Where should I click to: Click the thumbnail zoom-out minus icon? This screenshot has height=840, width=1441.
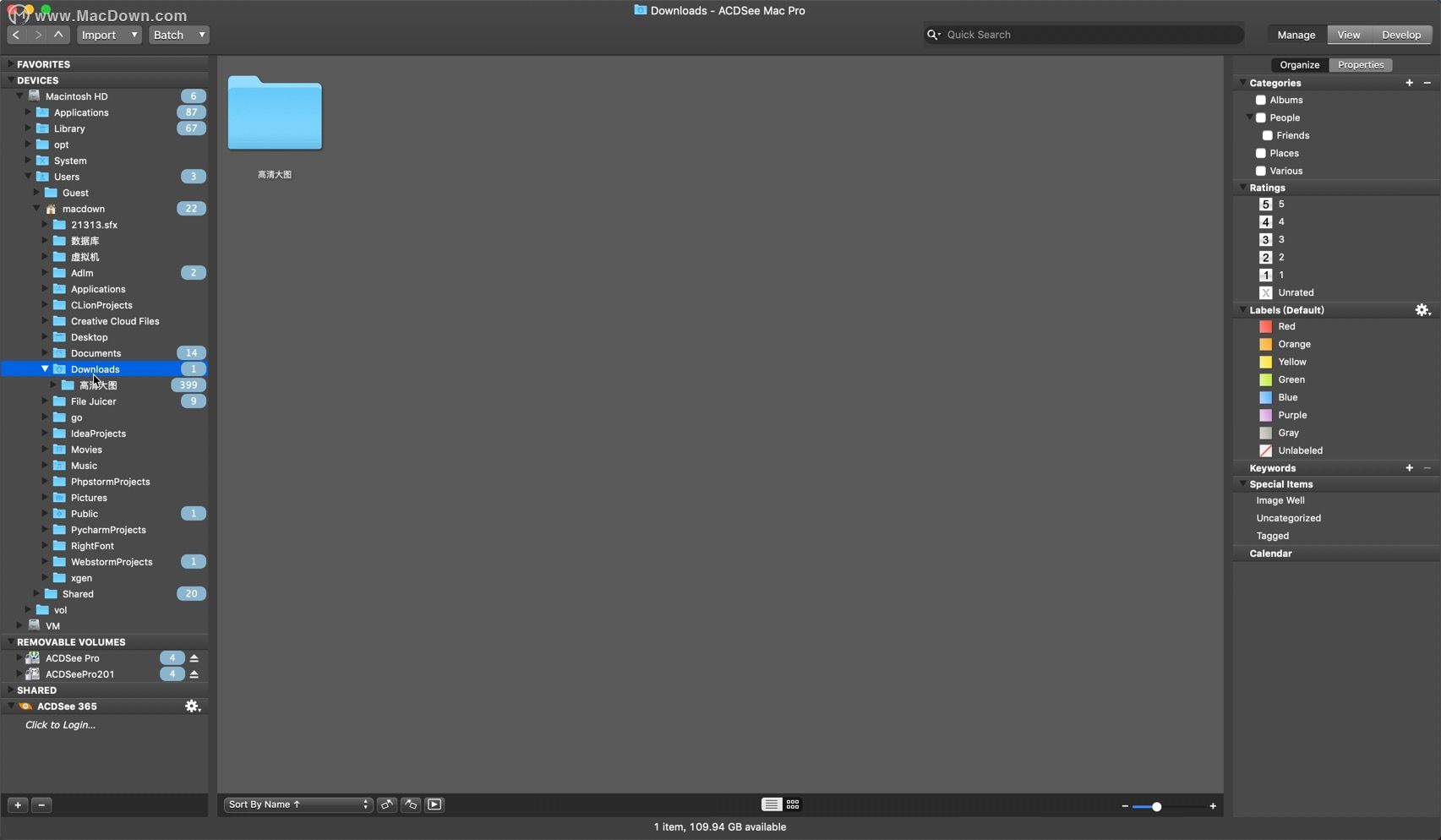[1125, 806]
